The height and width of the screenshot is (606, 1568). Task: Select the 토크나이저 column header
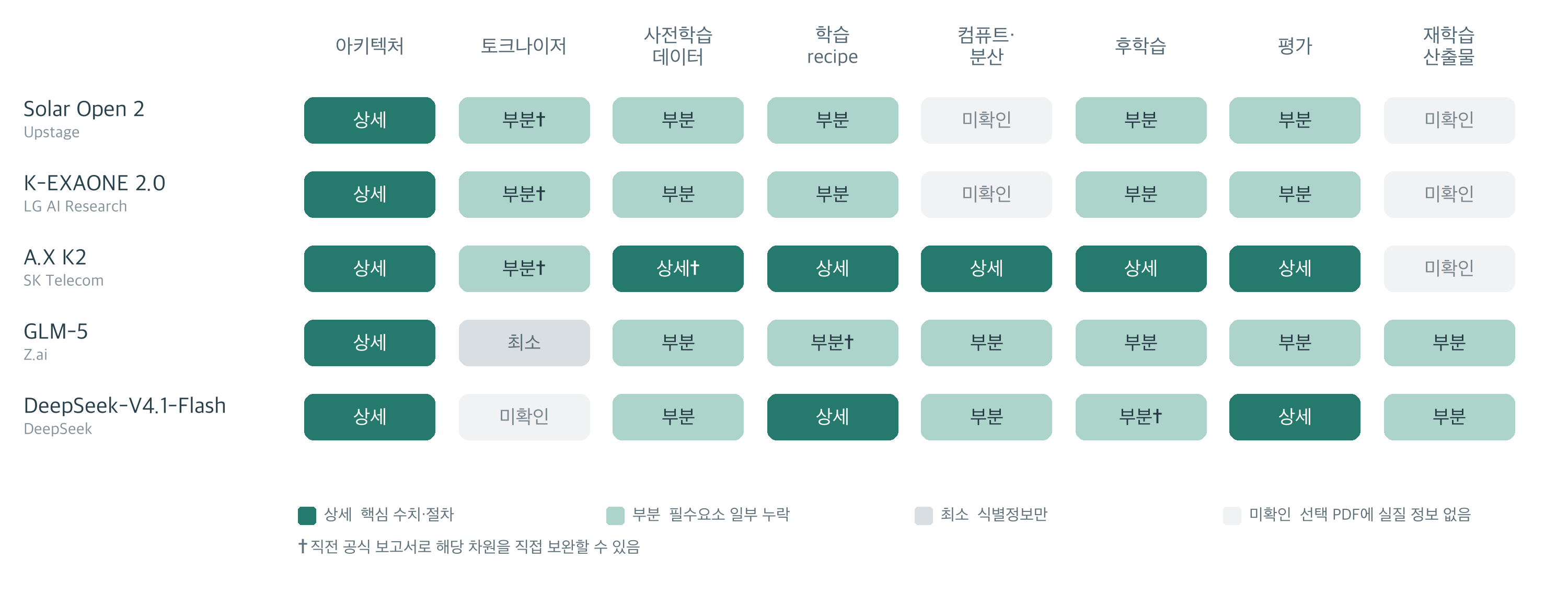pos(524,45)
